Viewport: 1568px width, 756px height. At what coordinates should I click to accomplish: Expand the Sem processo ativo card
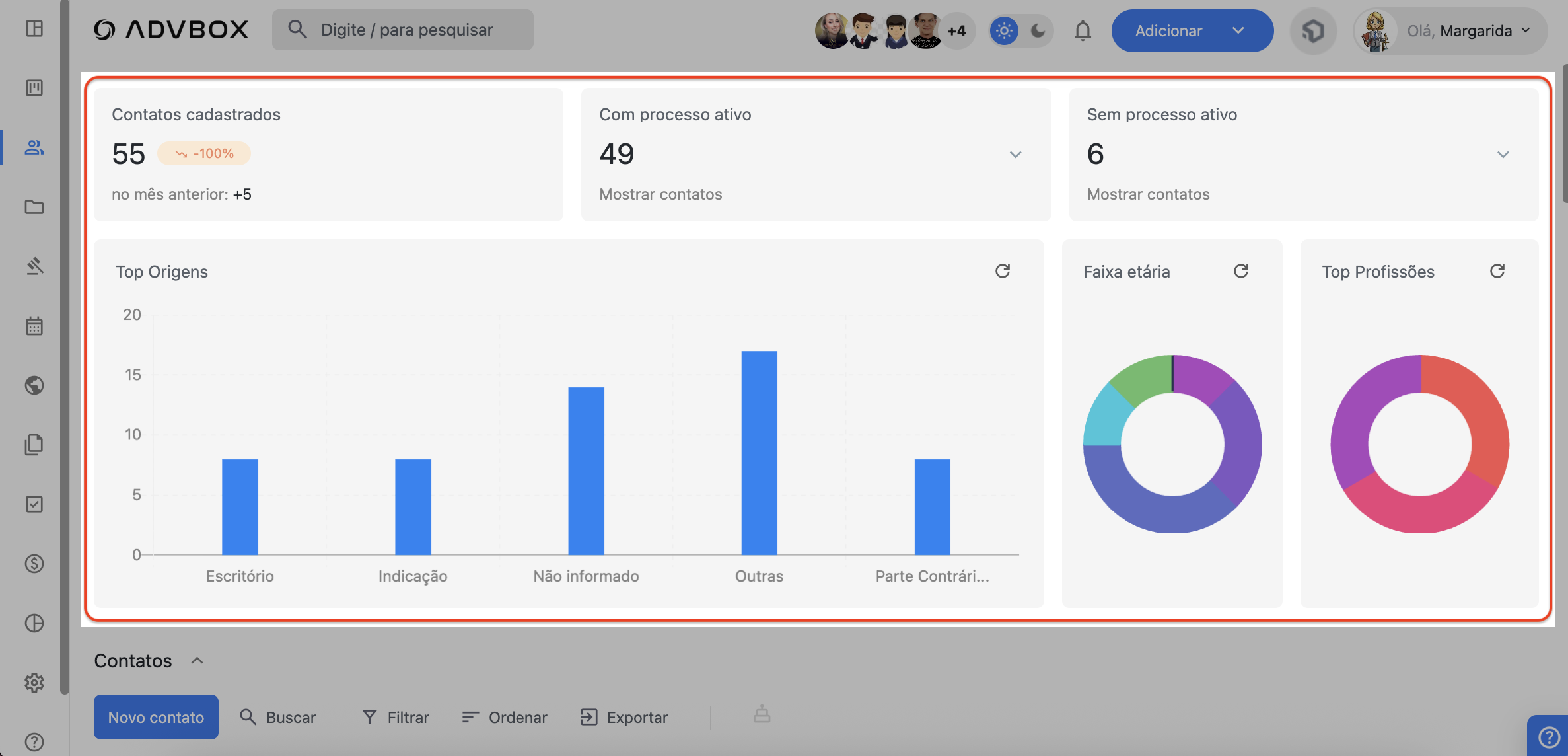(x=1503, y=155)
